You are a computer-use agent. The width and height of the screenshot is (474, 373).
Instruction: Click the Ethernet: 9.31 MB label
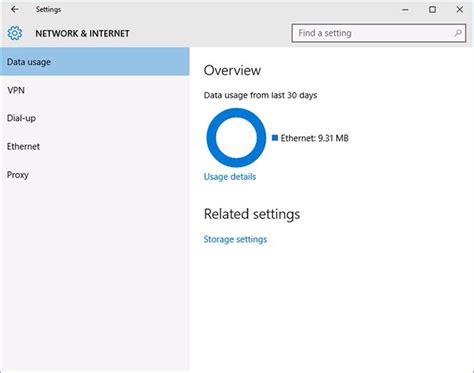pyautogui.click(x=315, y=138)
